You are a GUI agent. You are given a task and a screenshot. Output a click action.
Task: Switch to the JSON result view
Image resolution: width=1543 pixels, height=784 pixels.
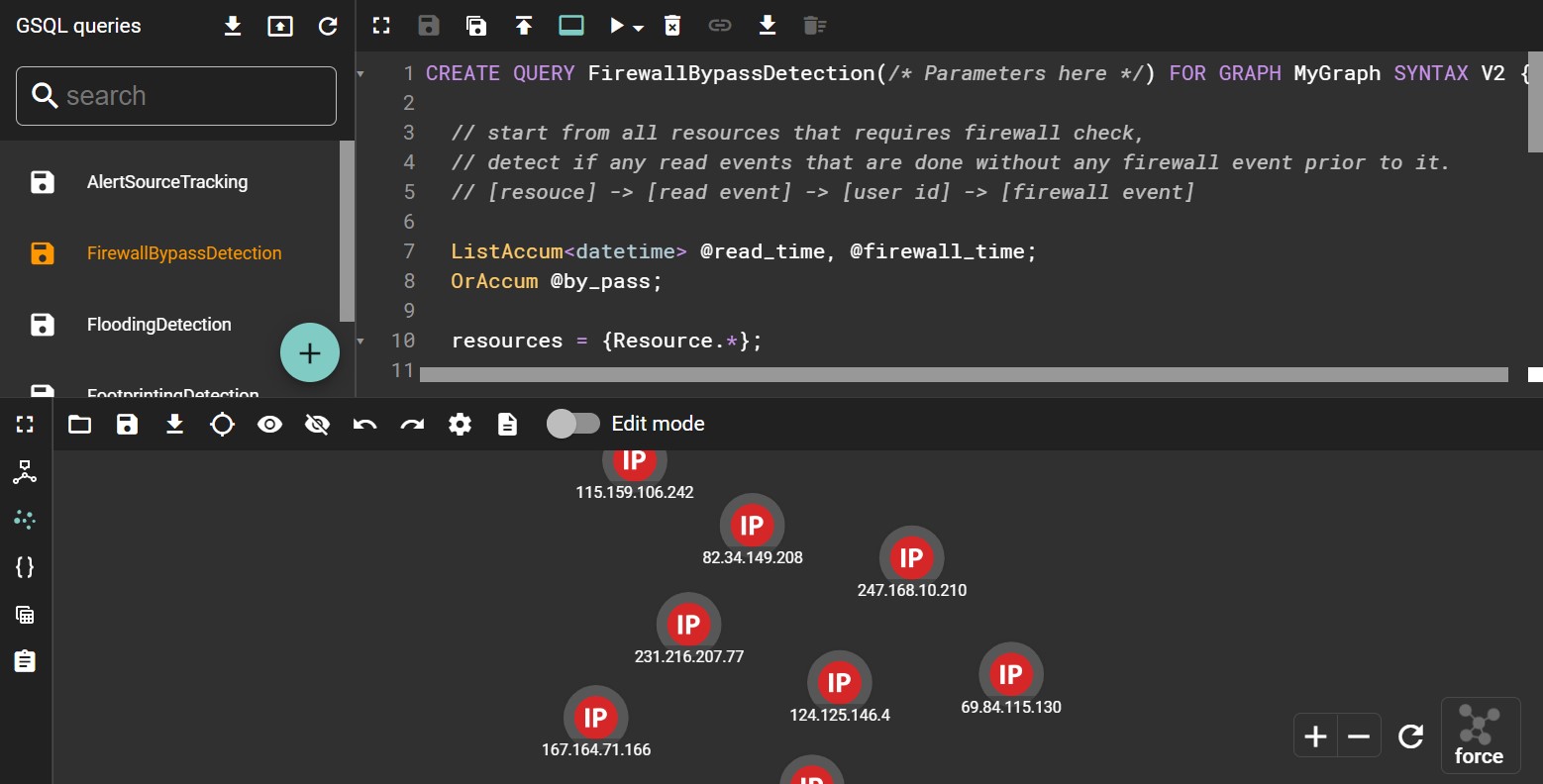(25, 567)
